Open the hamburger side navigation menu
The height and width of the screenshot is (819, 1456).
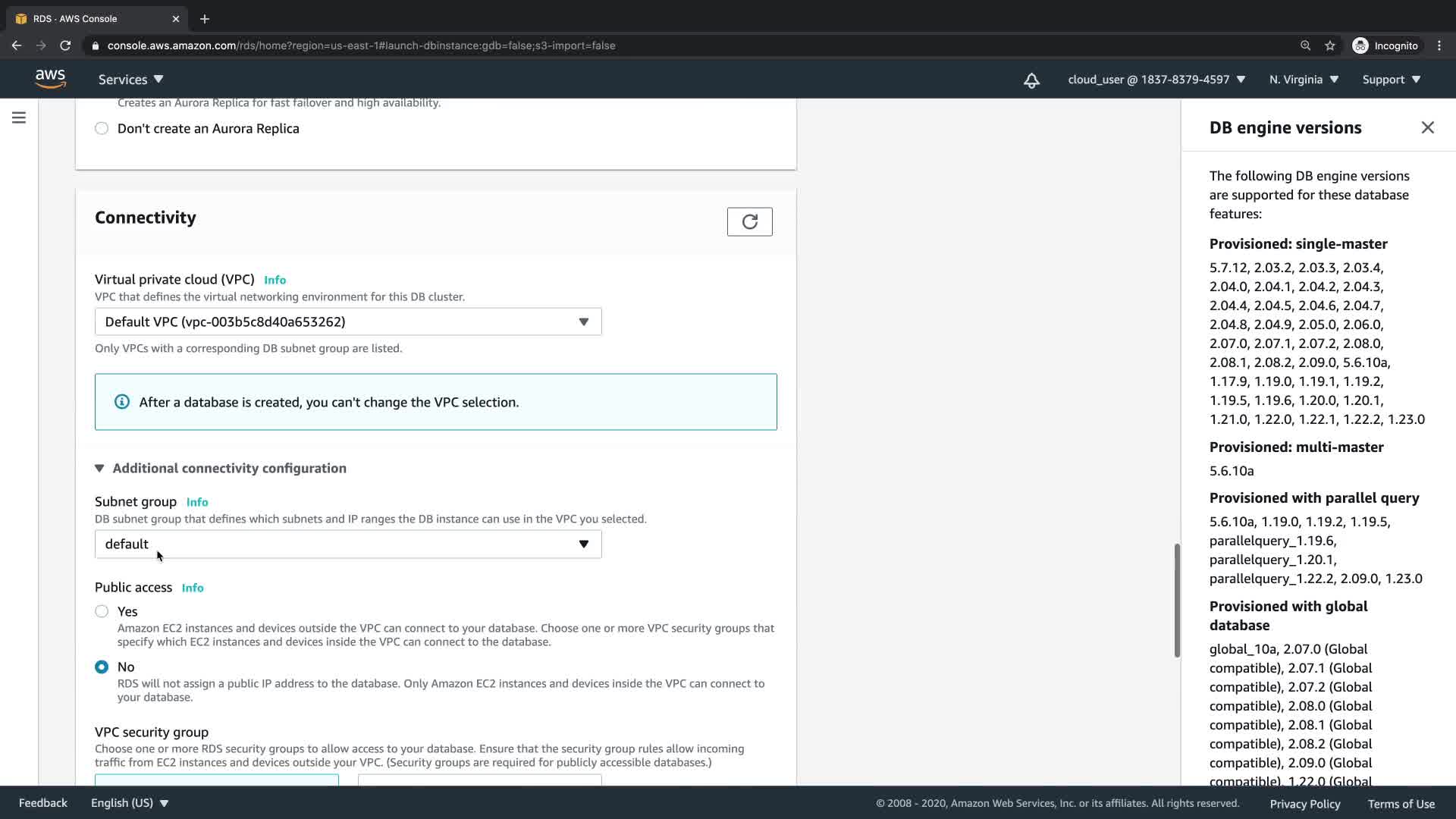click(x=19, y=118)
